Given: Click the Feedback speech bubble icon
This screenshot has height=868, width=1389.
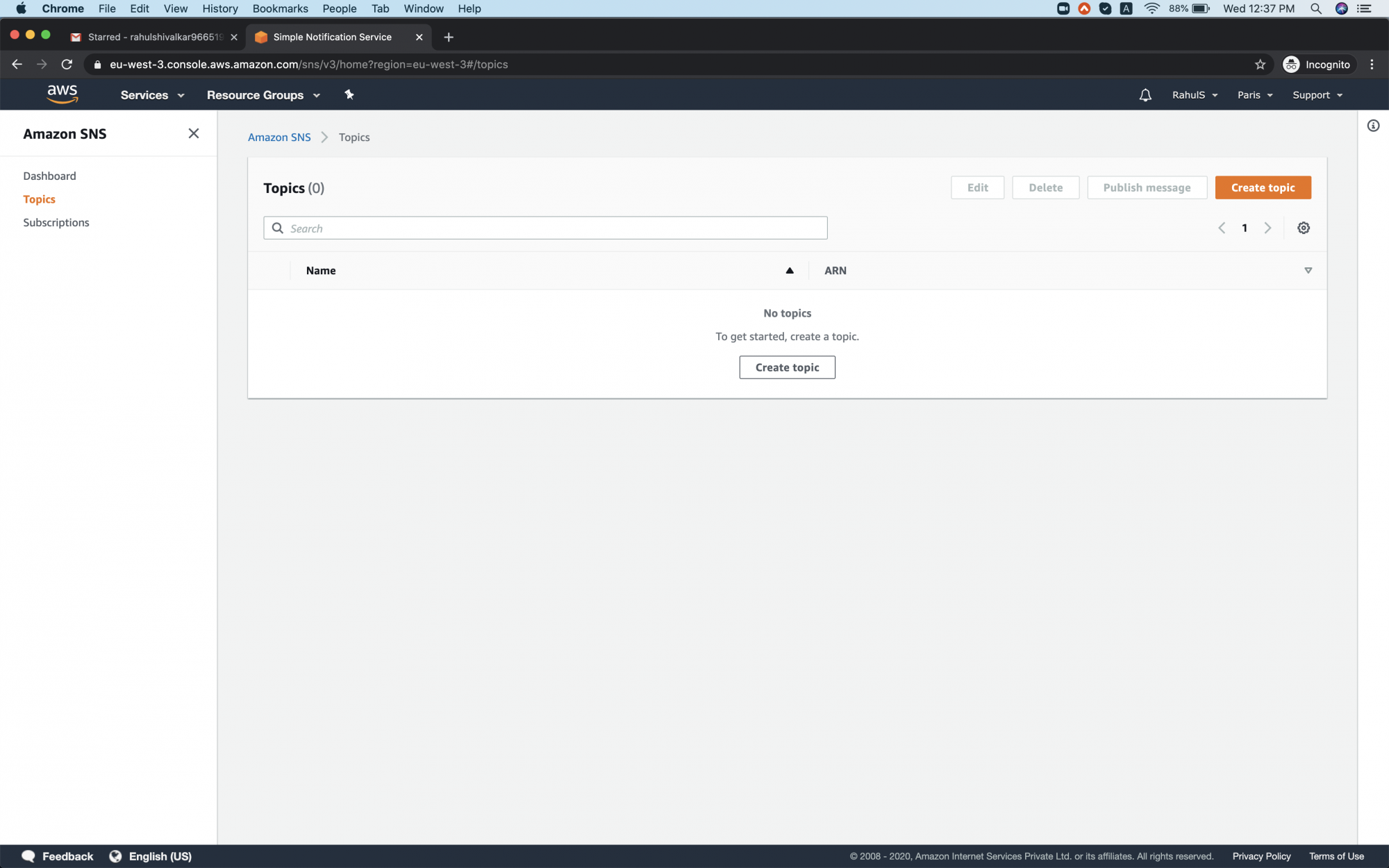Looking at the screenshot, I should click(28, 856).
